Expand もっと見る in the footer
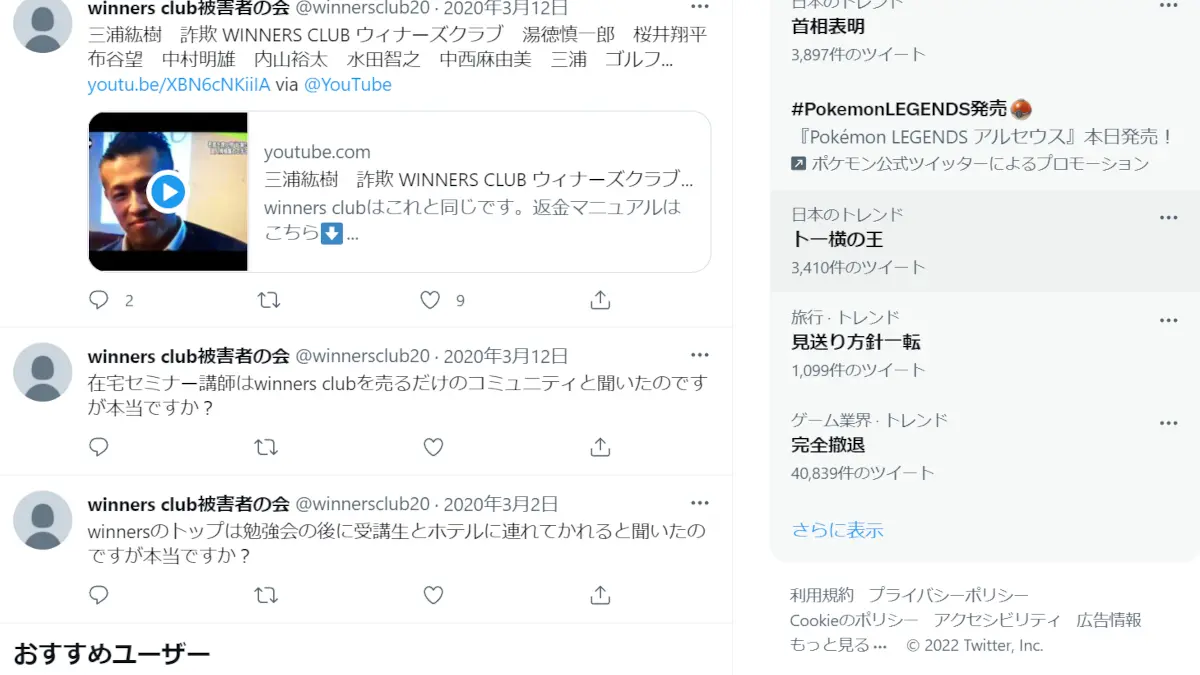The width and height of the screenshot is (1200, 675). [x=838, y=645]
